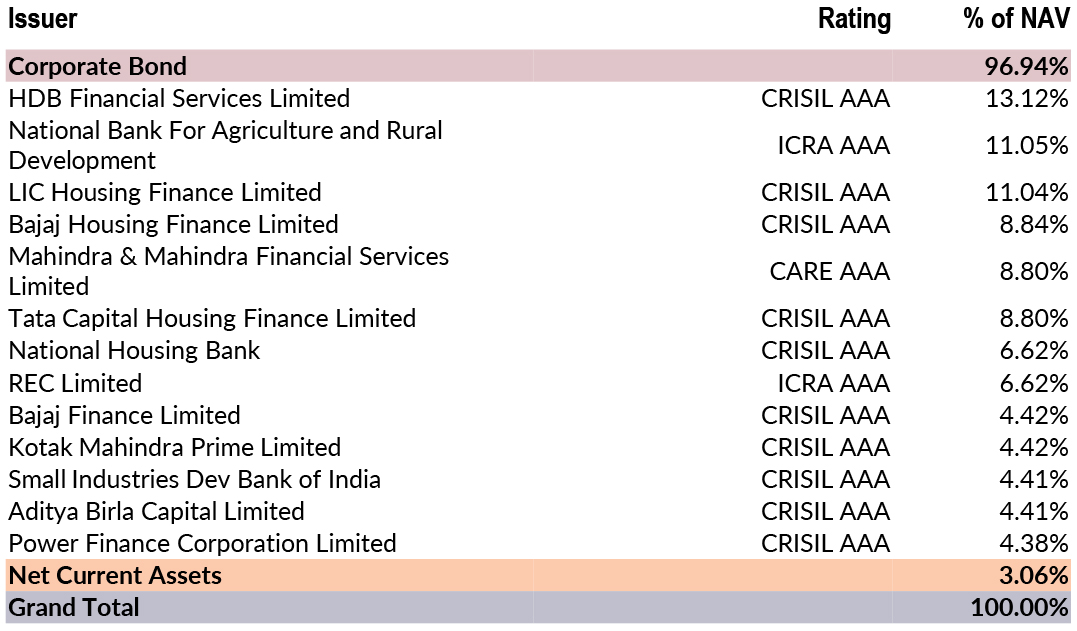The width and height of the screenshot is (1077, 631).
Task: Click Small Industries Dev Bank of India
Action: (x=194, y=479)
